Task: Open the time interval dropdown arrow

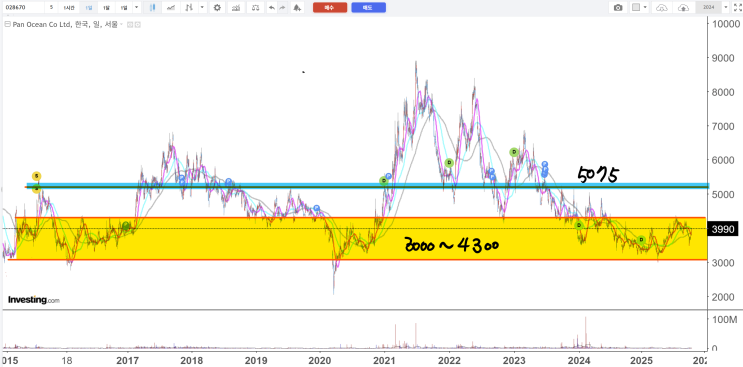Action: (x=137, y=8)
